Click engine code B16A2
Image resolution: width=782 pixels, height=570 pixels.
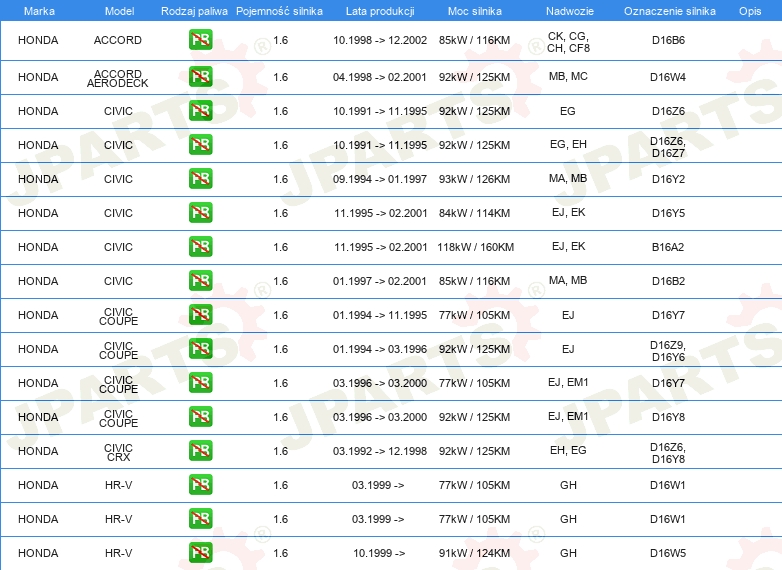(x=668, y=247)
